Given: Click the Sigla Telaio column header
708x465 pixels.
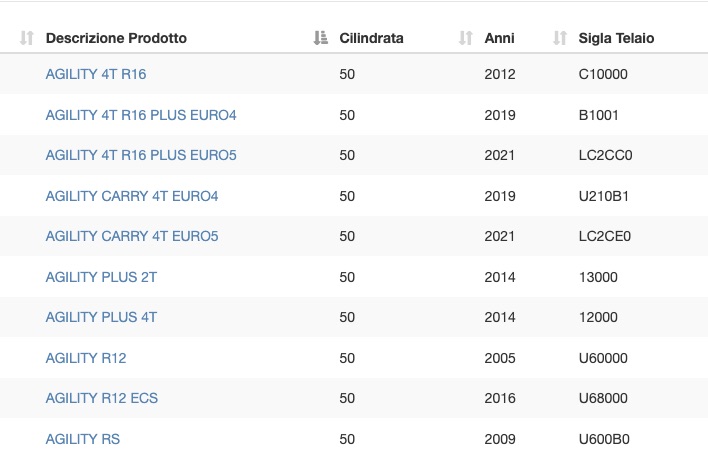Looking at the screenshot, I should (x=616, y=38).
